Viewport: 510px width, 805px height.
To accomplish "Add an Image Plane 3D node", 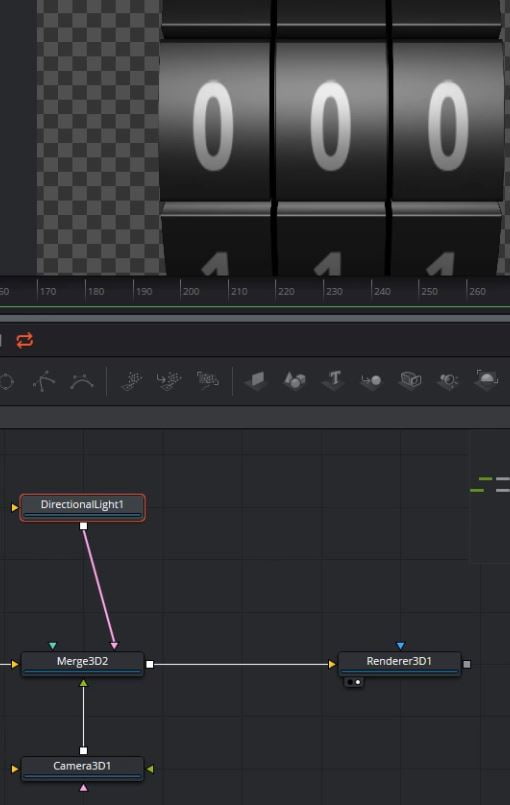I will [x=256, y=380].
